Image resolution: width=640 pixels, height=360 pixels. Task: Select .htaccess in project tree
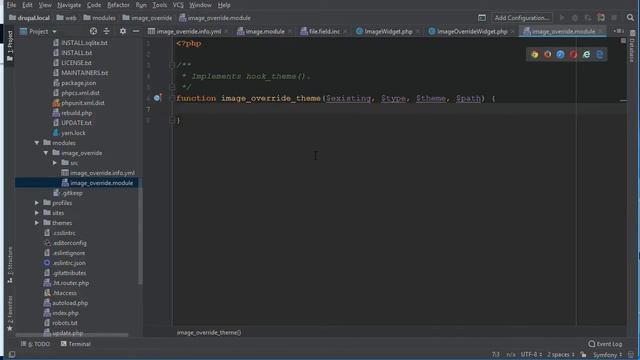point(64,293)
